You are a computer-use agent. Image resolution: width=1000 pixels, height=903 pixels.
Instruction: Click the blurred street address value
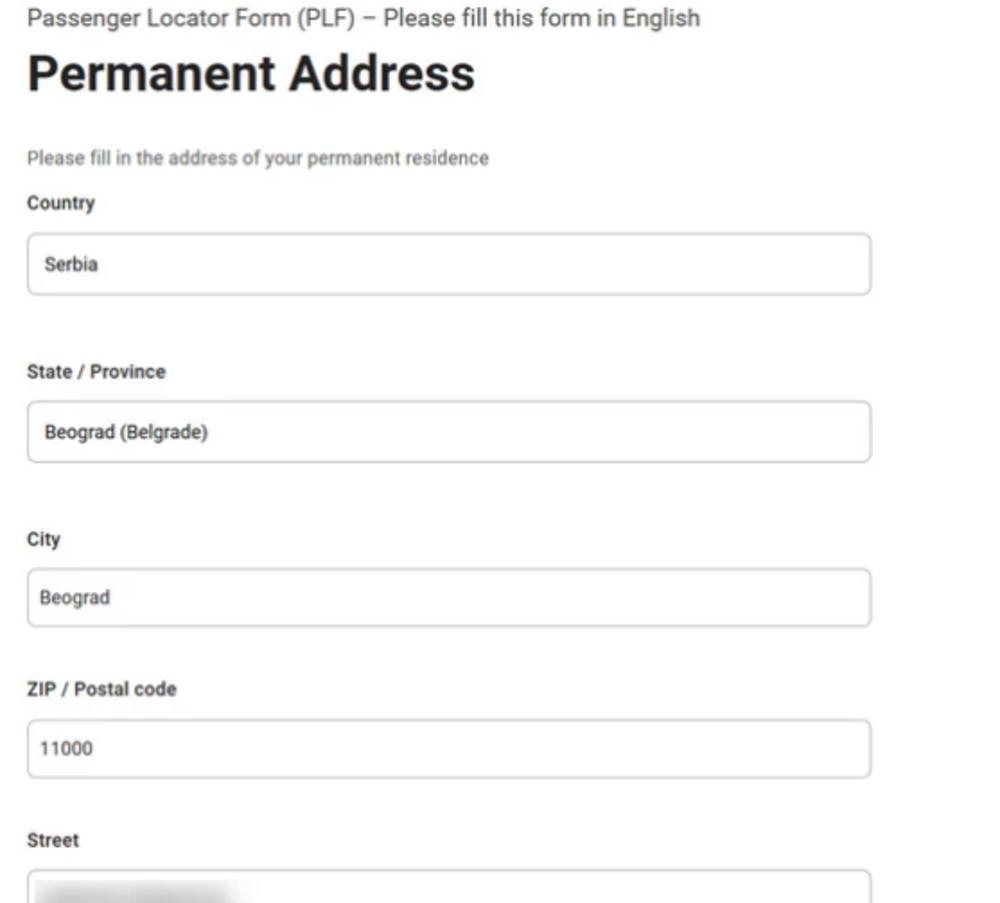[x=135, y=891]
